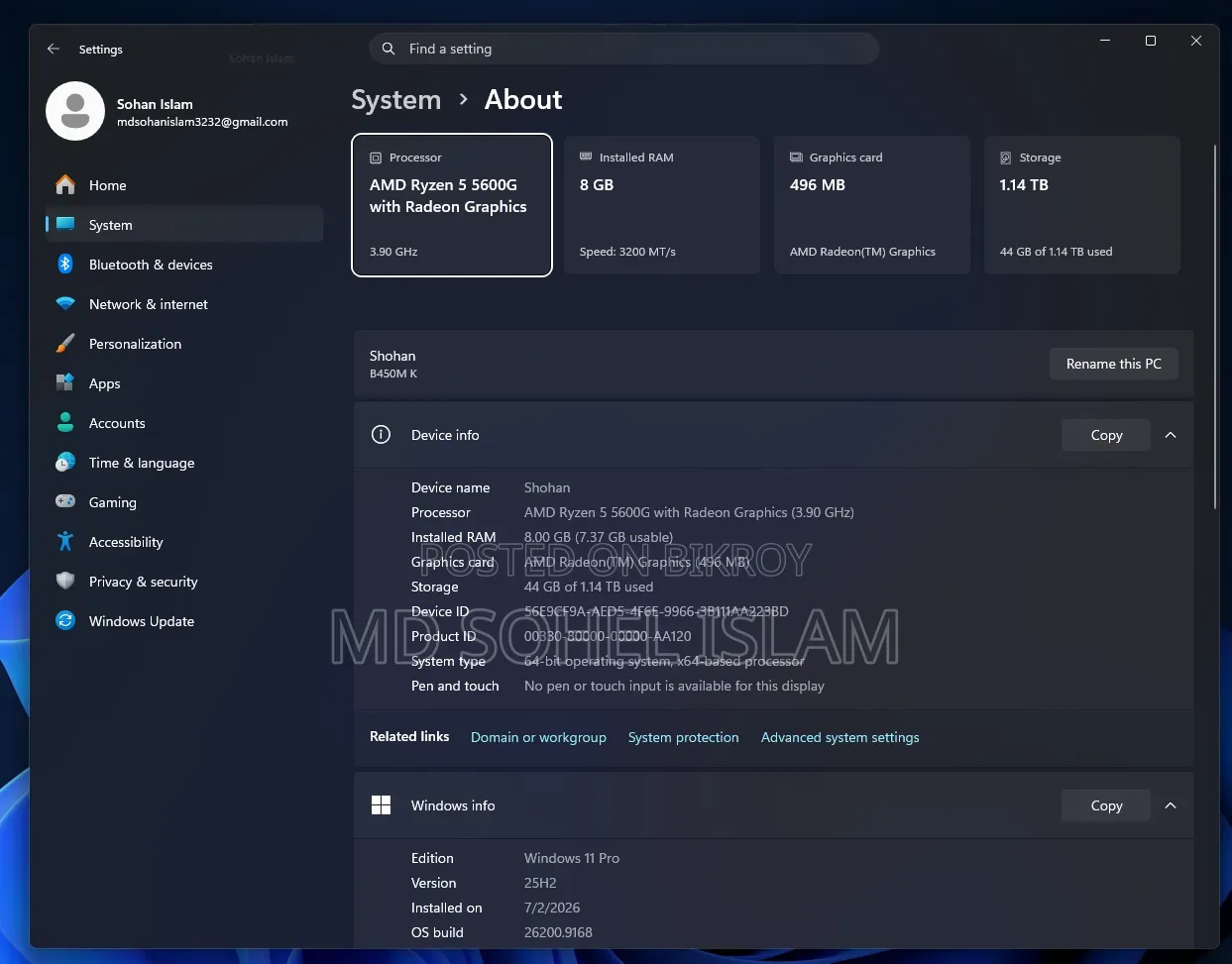Screen dimensions: 1232x964
Task: Click the breadcrumb chevron after System
Action: tap(463, 100)
